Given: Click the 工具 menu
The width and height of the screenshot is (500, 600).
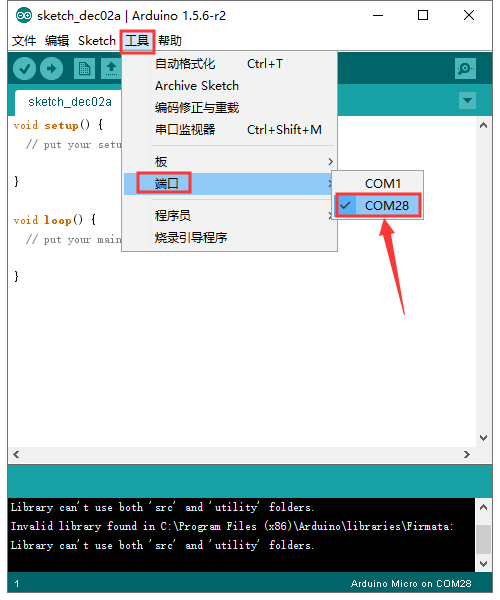Looking at the screenshot, I should (137, 41).
